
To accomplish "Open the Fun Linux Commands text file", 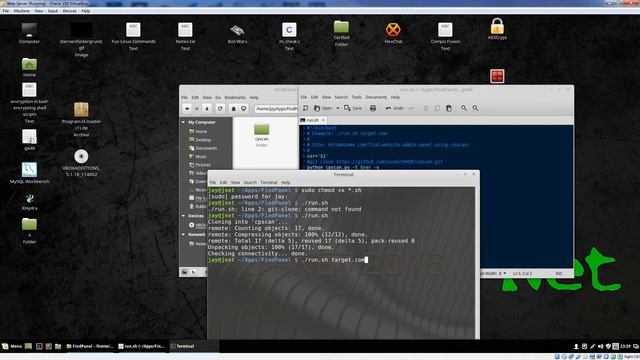I will [133, 36].
